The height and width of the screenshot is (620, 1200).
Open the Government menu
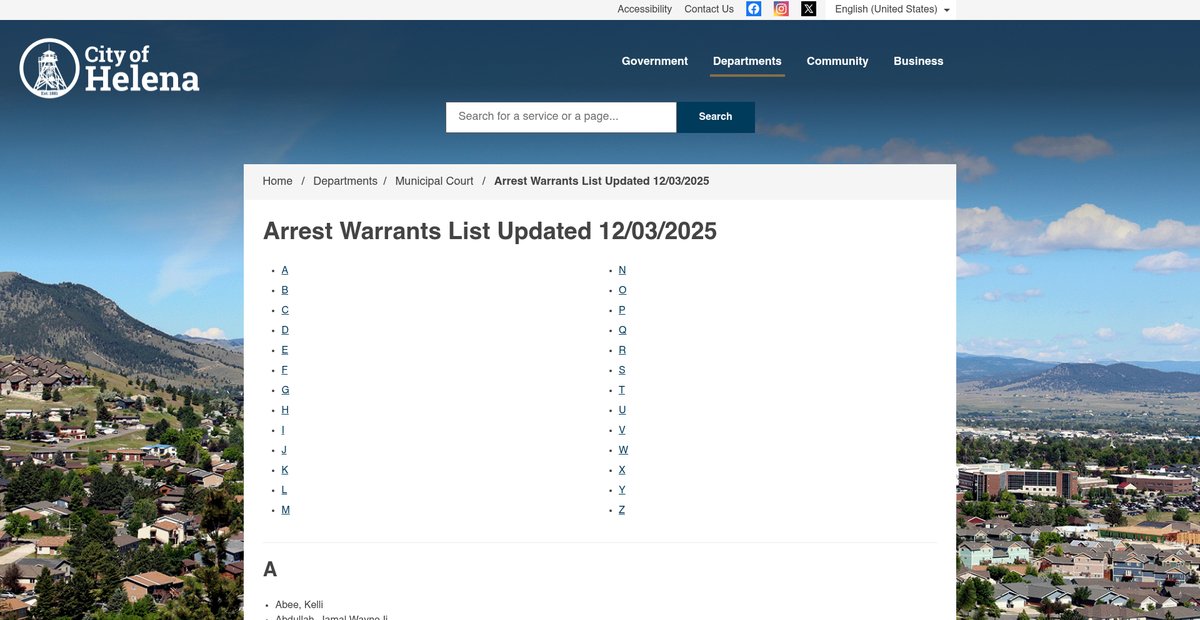click(x=655, y=61)
